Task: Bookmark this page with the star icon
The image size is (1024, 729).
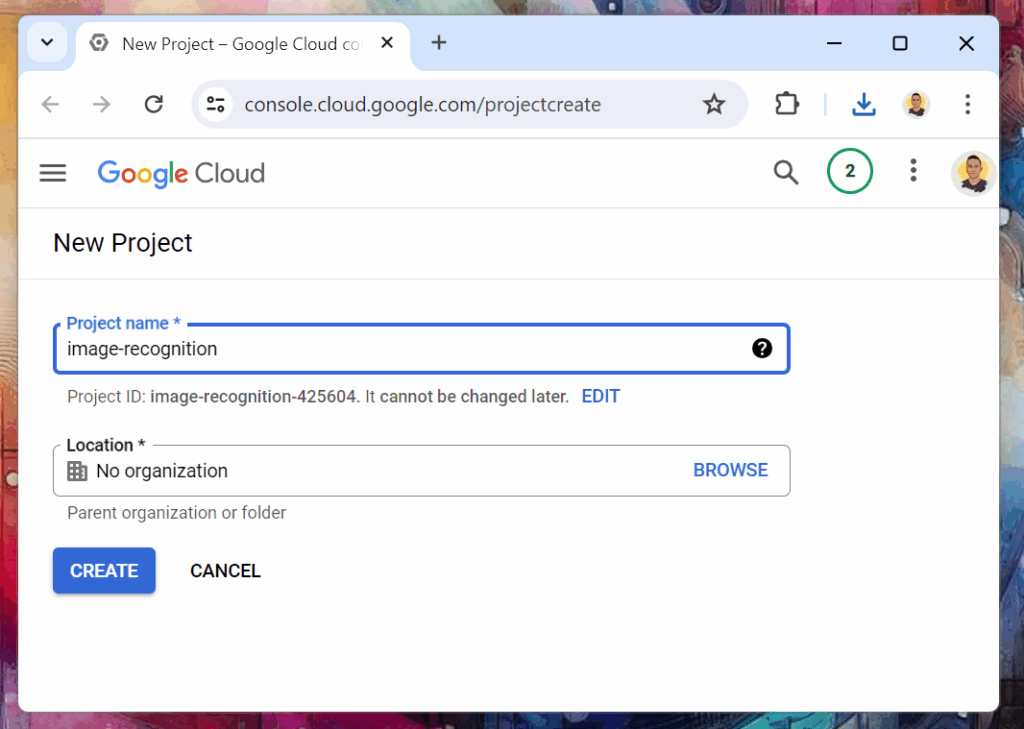Action: [714, 104]
